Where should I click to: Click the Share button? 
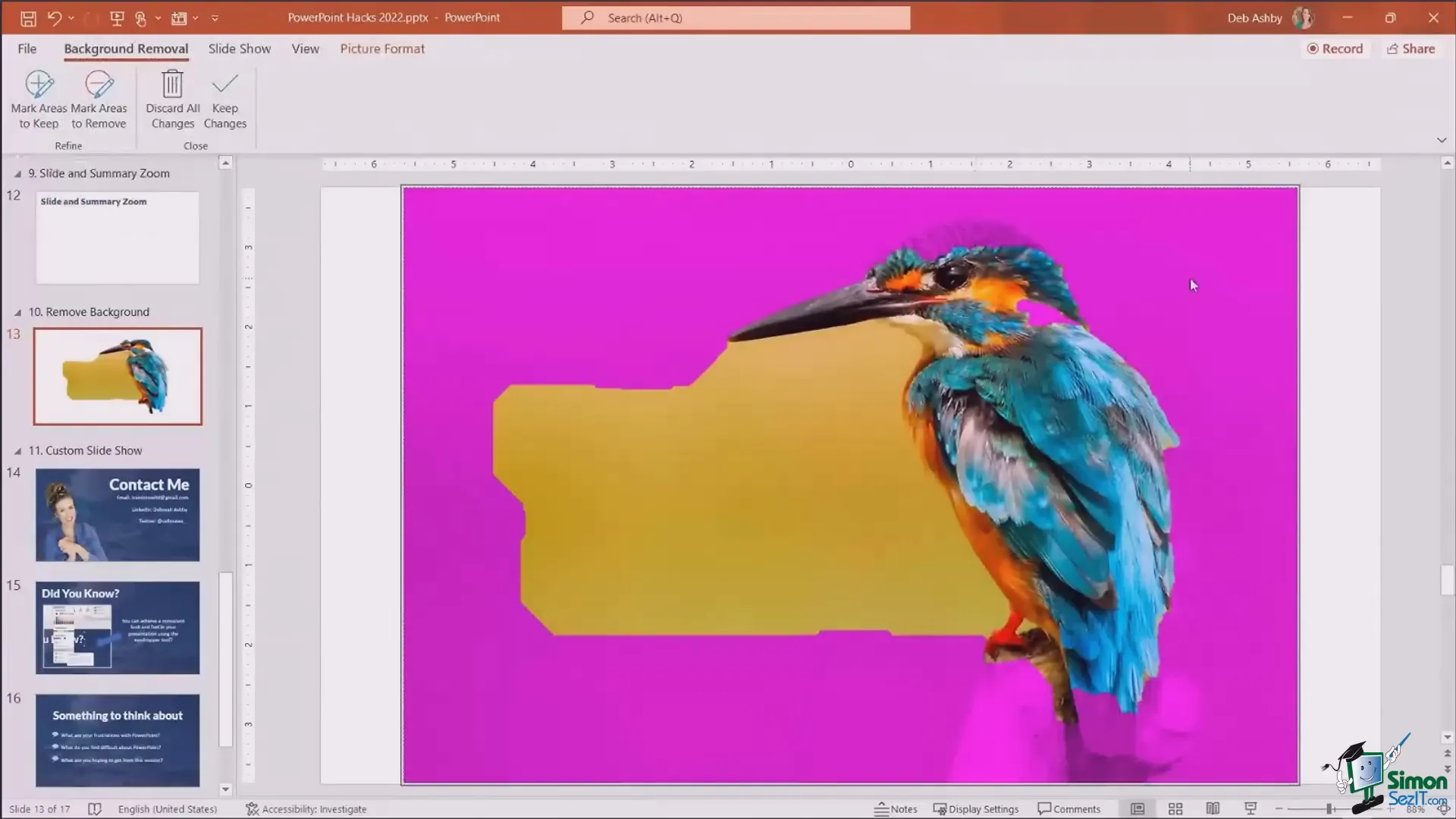1411,49
